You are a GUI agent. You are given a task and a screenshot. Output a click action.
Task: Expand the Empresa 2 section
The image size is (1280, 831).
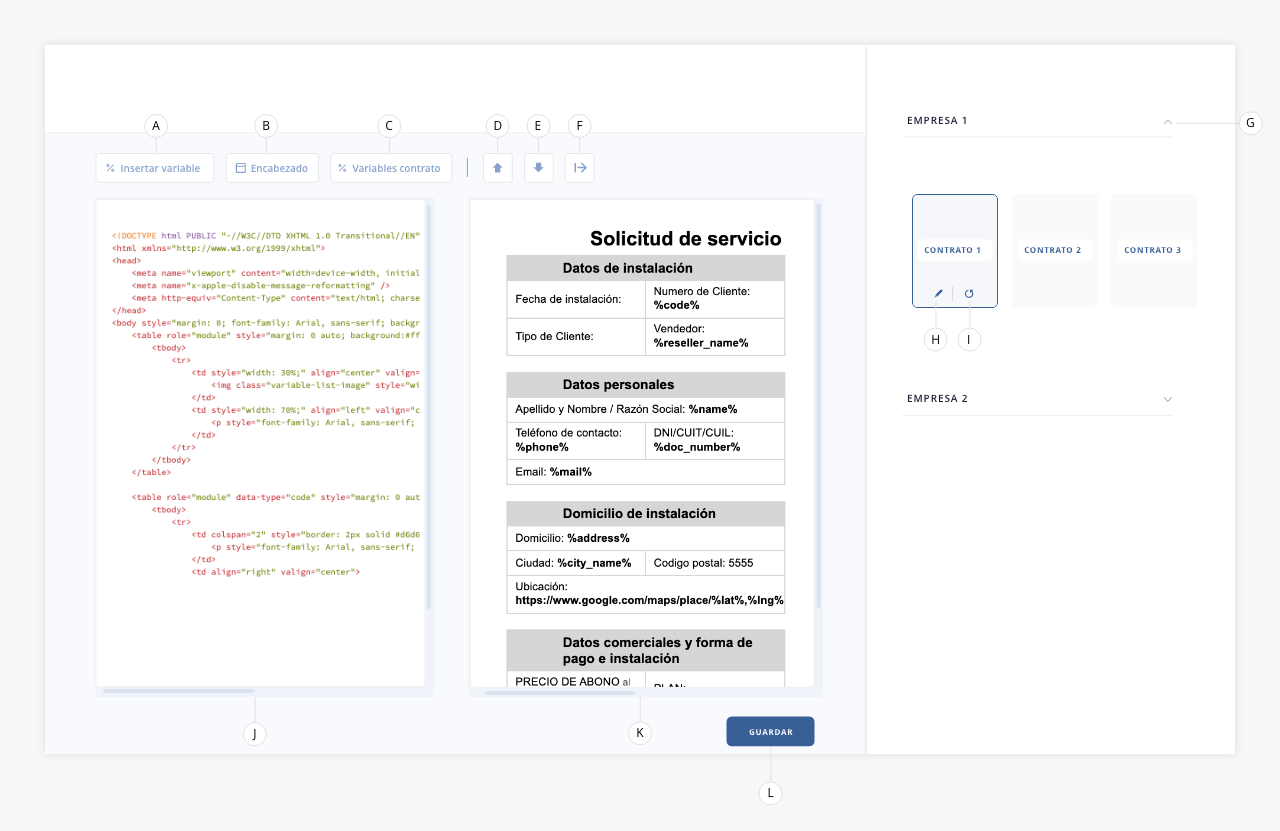pos(1167,398)
